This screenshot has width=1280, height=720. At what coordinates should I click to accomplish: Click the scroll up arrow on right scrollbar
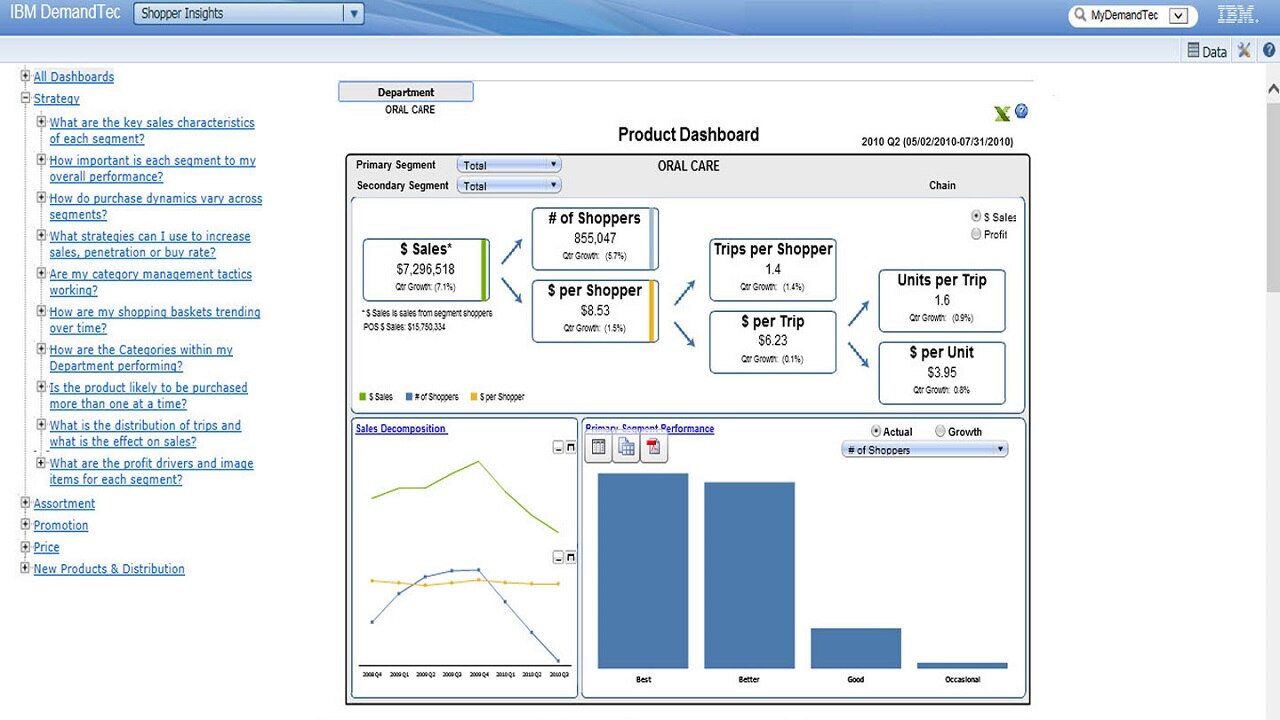click(x=1273, y=88)
